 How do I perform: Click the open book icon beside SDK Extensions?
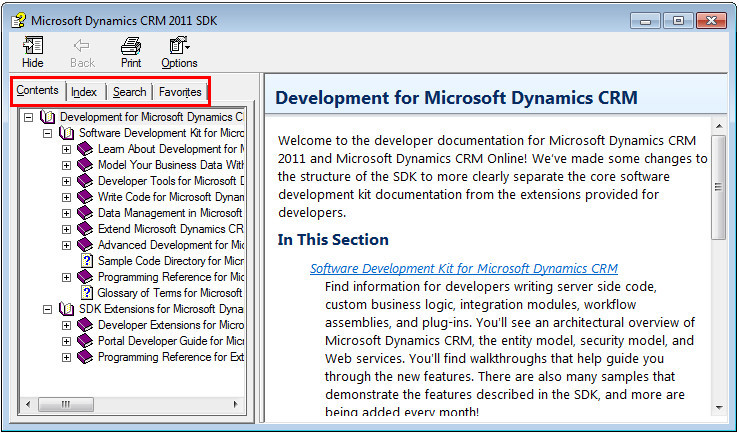tap(66, 309)
